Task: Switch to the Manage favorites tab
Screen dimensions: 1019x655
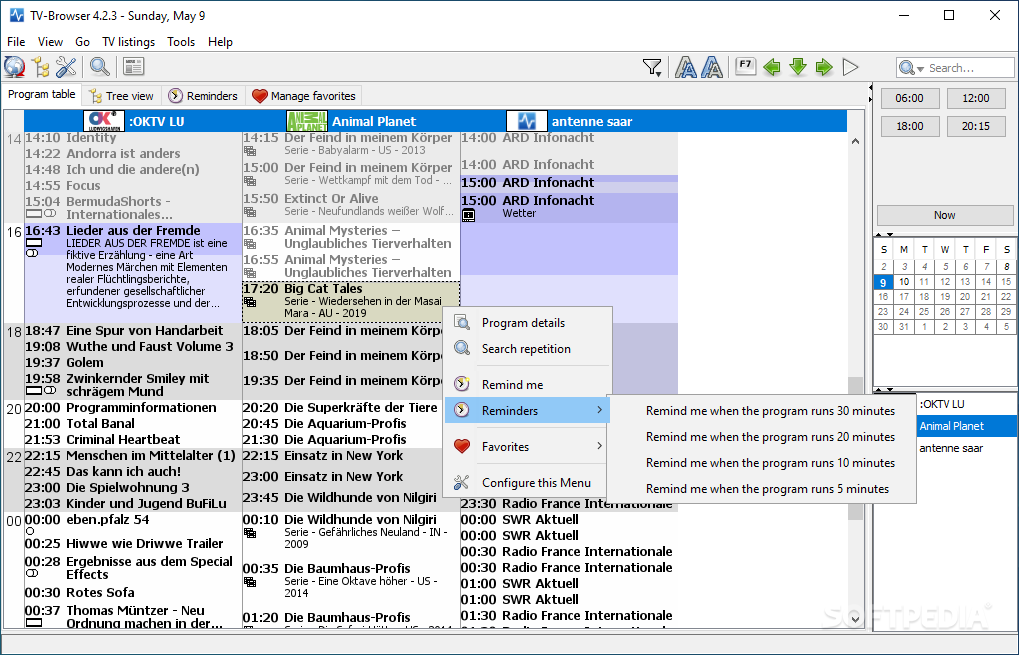Action: point(303,96)
